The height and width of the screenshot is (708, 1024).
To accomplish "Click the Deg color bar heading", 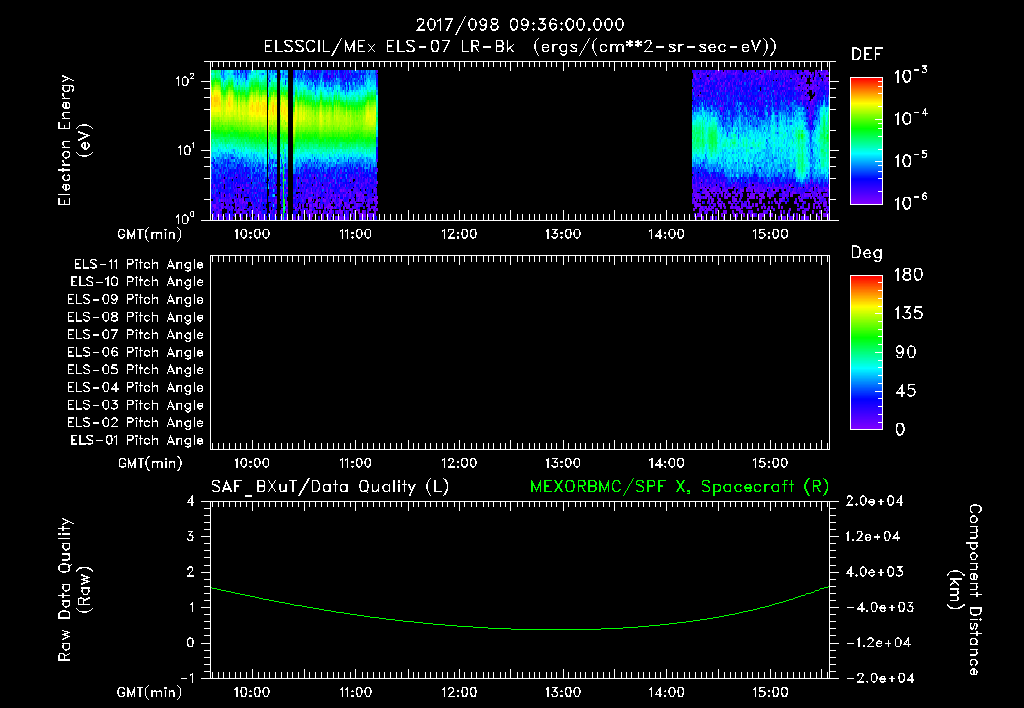I will (x=867, y=253).
